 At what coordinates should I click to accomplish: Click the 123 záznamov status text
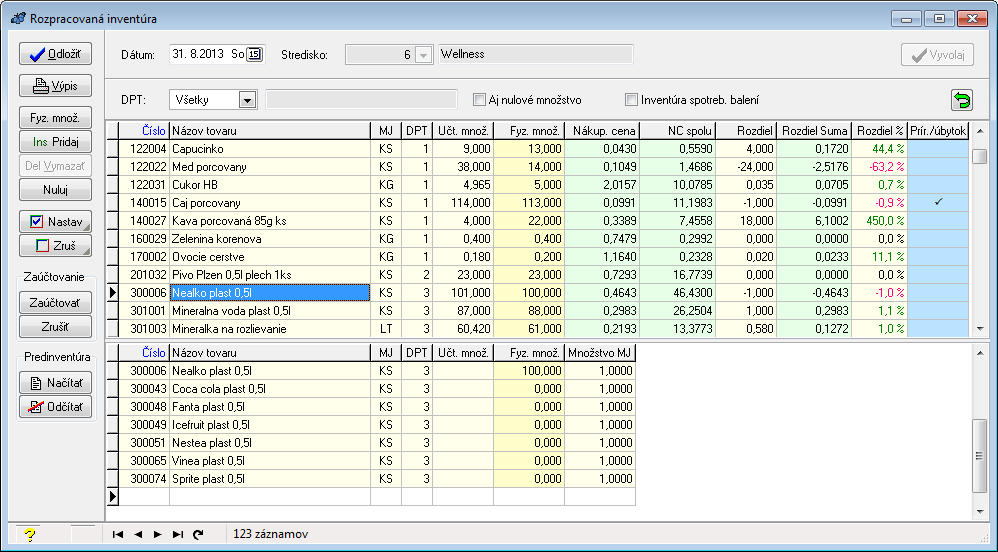[x=271, y=534]
